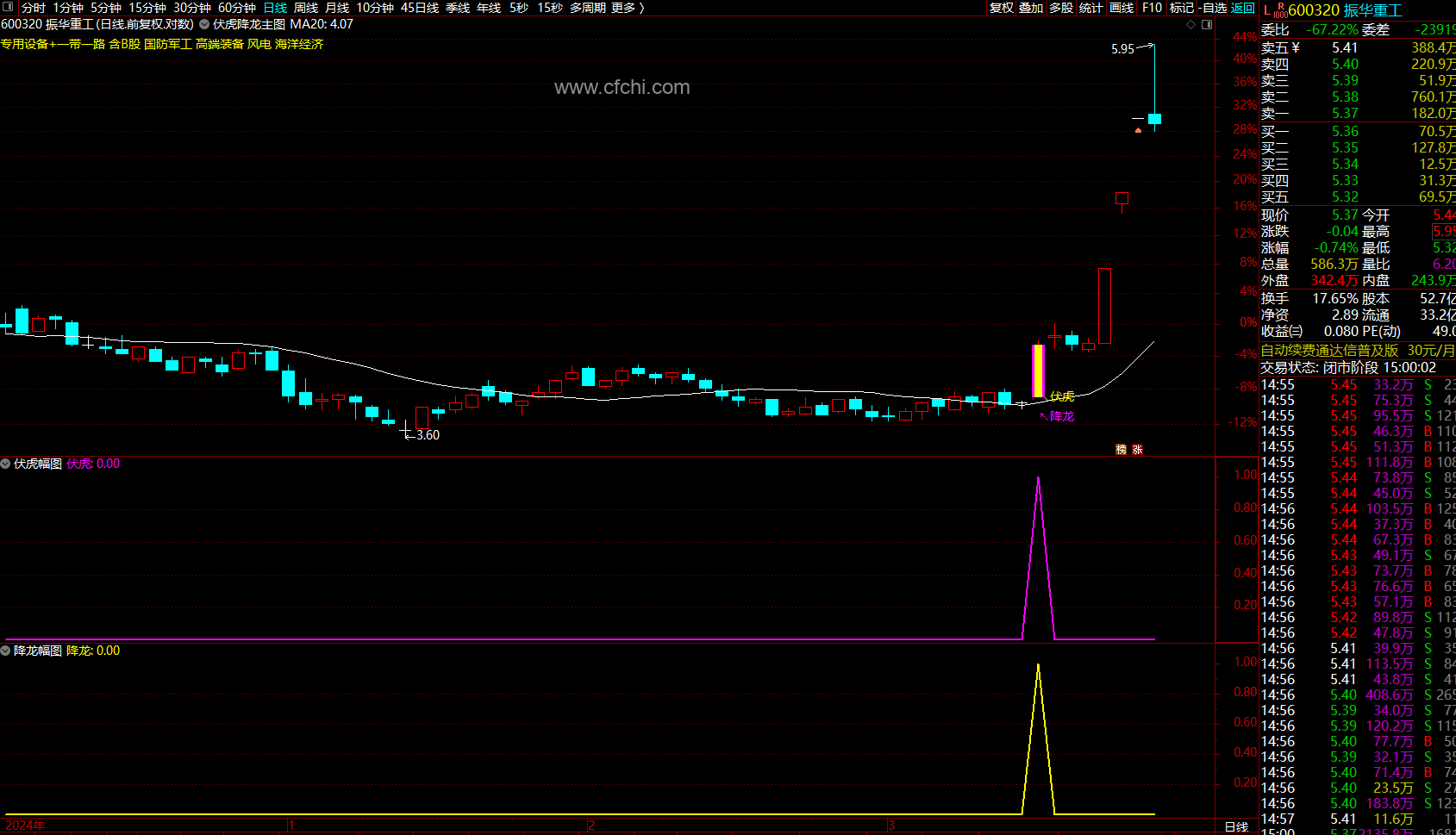Expand the 降龙幅图 sub-chart indicator menu

tap(6, 651)
